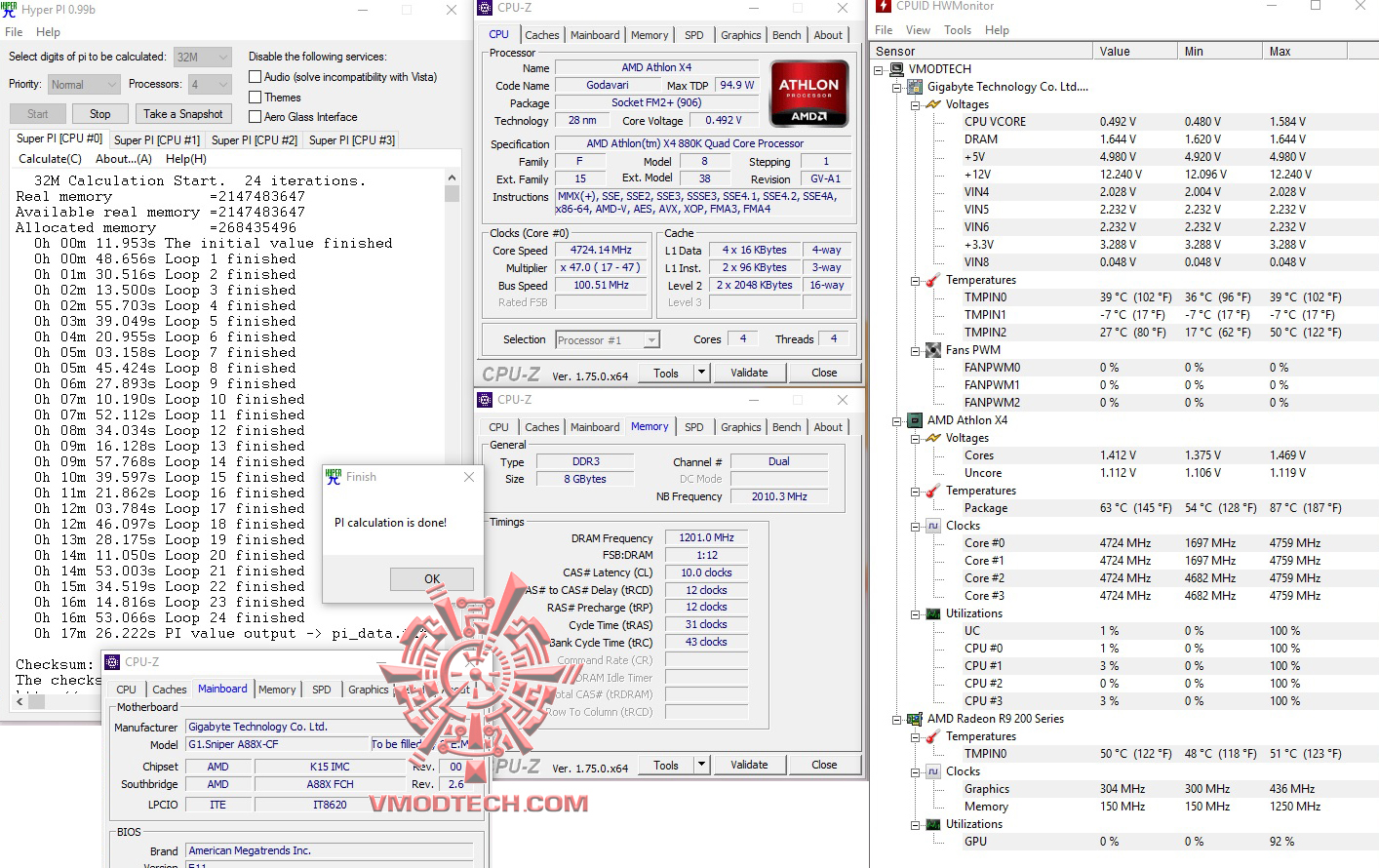Click the Fans PWM fan icon
Viewport: 1379px width, 868px height.
pyautogui.click(x=933, y=350)
